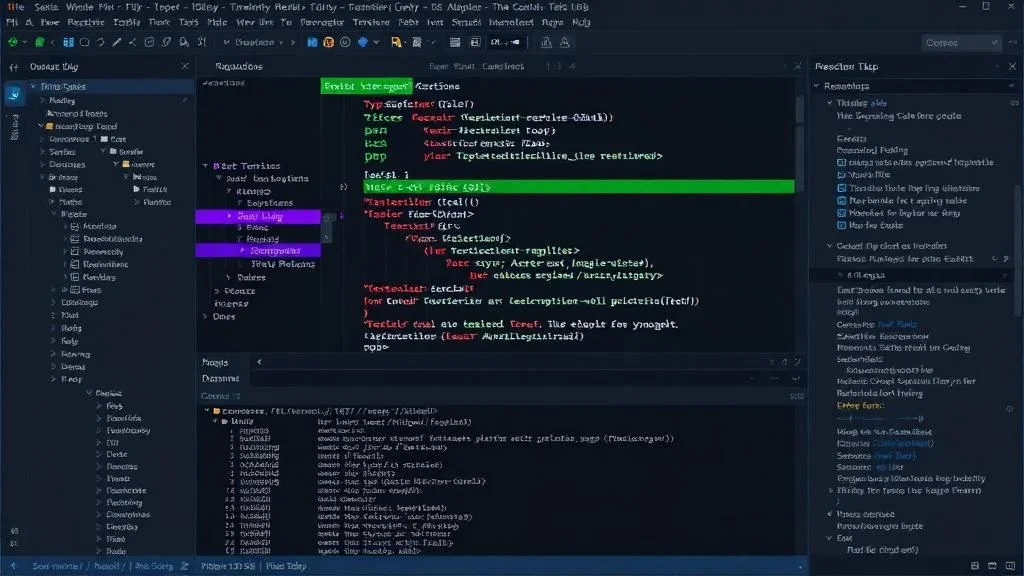1024x576 pixels.
Task: Open the last menu in the menu bar
Action: [x=581, y=22]
